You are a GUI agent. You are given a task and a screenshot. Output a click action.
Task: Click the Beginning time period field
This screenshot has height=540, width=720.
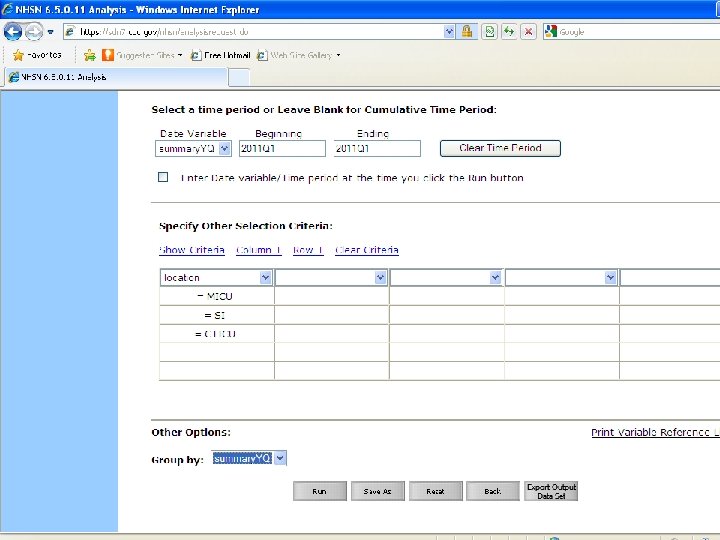click(x=282, y=149)
